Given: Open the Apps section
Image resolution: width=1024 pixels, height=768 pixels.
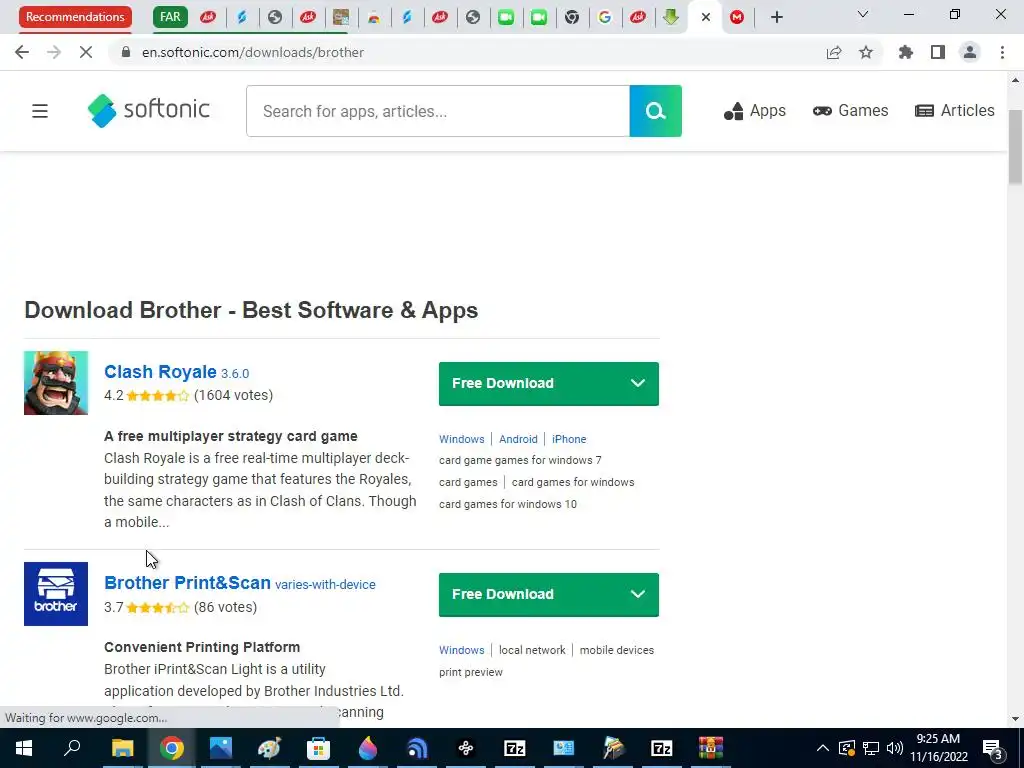Looking at the screenshot, I should click(x=754, y=111).
